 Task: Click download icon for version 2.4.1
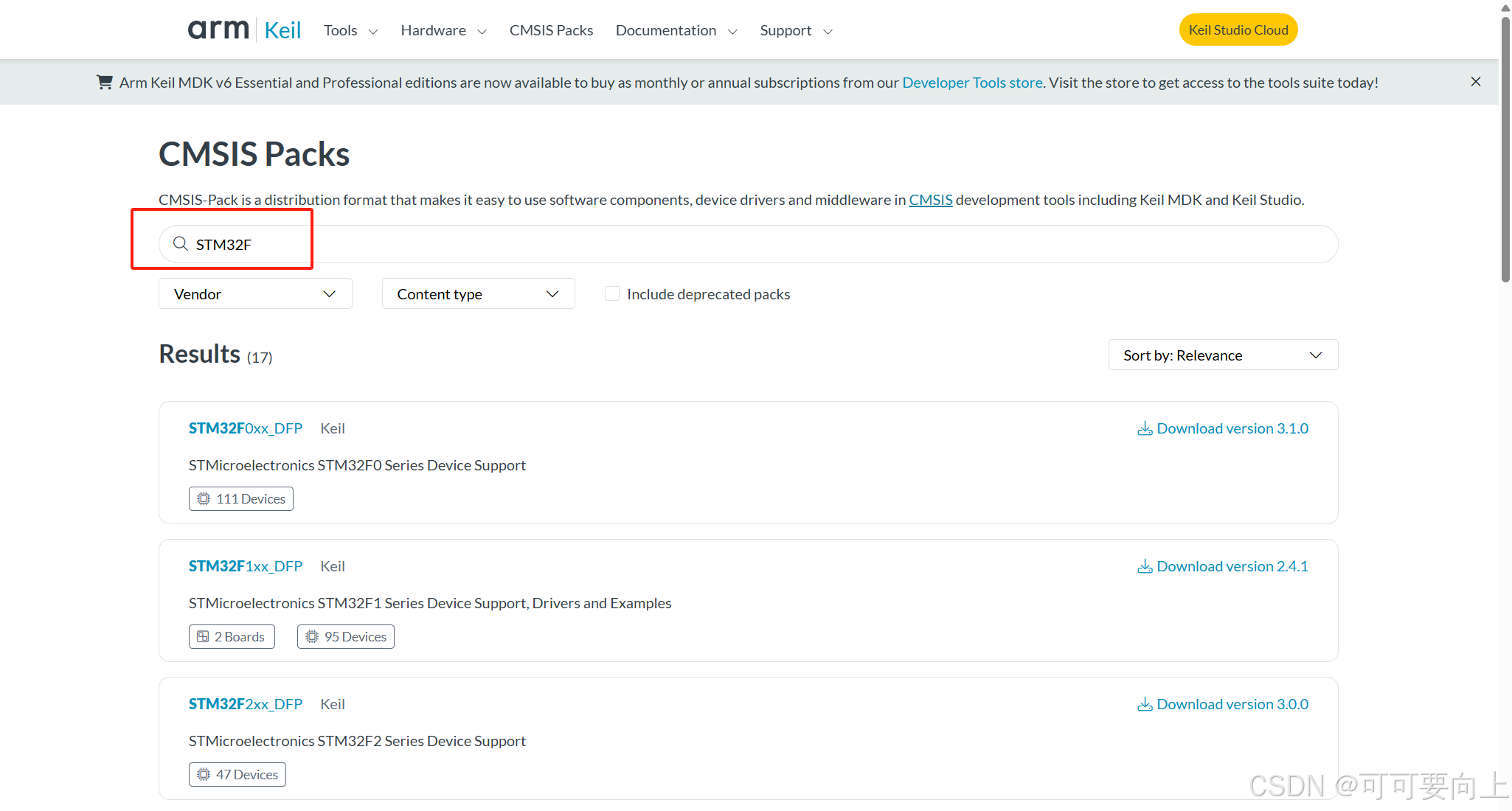pyautogui.click(x=1145, y=566)
